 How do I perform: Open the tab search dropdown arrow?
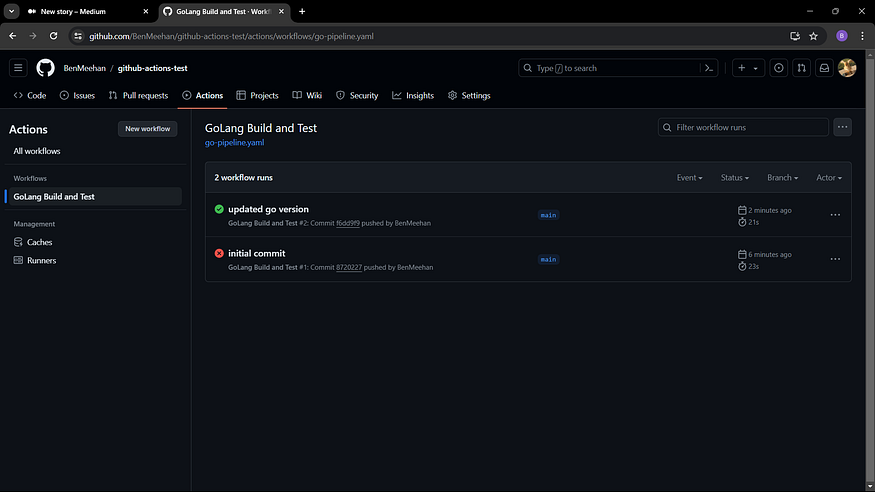(11, 11)
